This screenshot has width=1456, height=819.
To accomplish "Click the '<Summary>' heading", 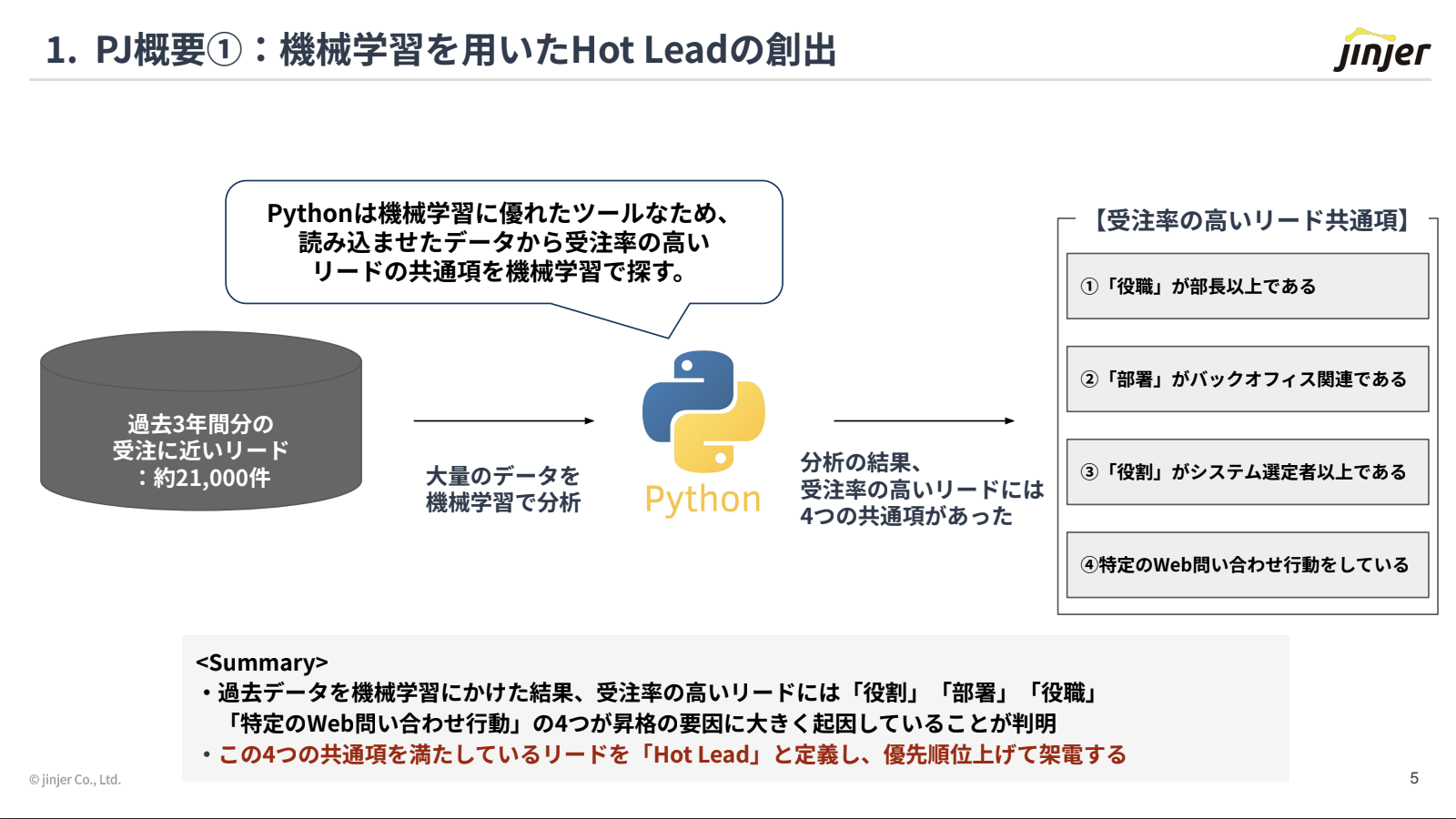I will [x=262, y=662].
